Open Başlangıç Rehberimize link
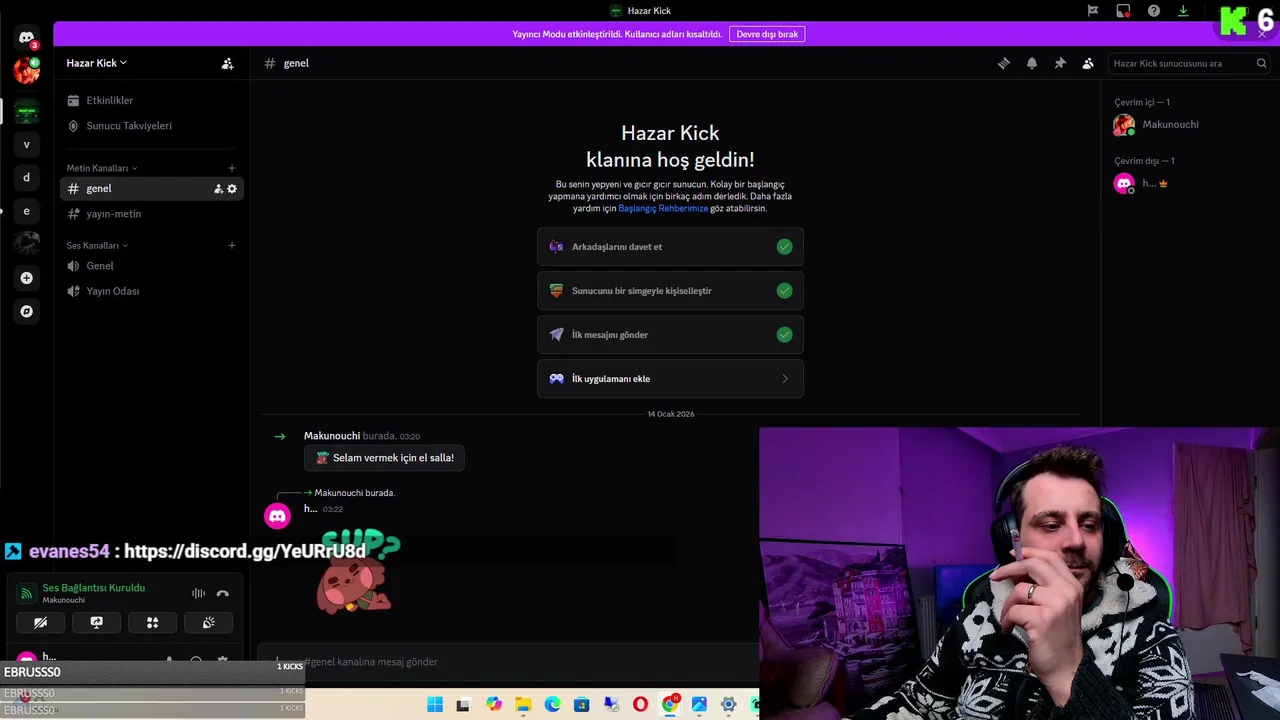1280x720 pixels. pos(663,208)
